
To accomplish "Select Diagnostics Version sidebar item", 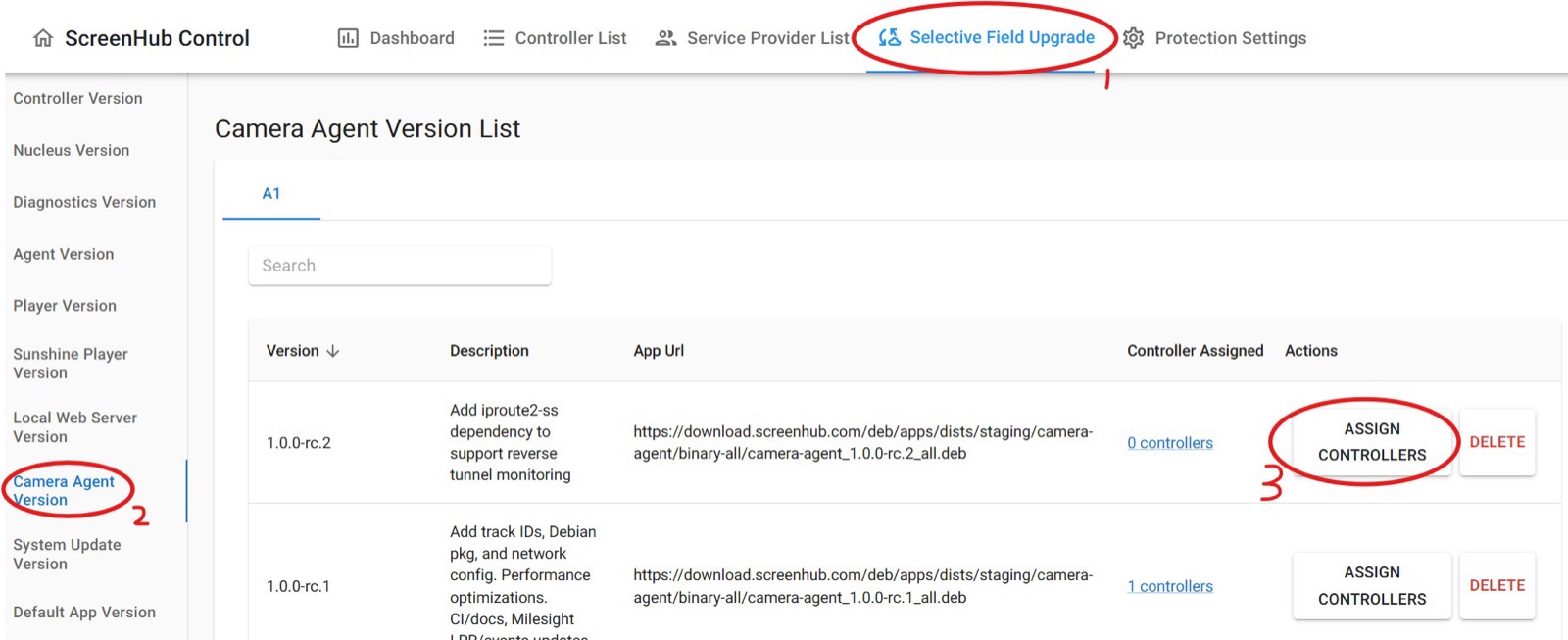I will coord(84,202).
